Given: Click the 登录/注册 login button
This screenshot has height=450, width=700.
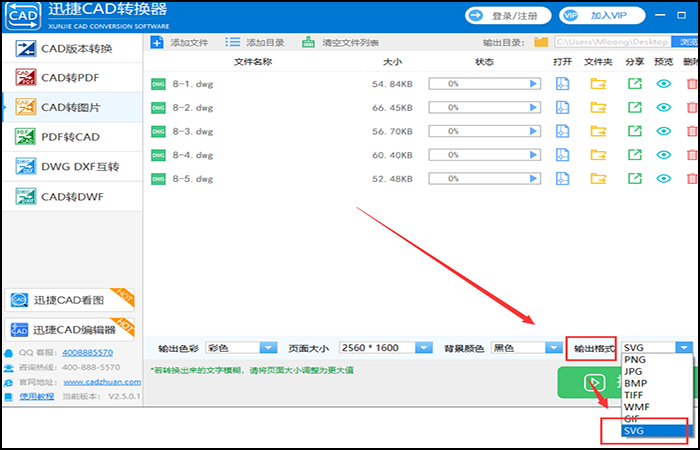Looking at the screenshot, I should coord(507,16).
